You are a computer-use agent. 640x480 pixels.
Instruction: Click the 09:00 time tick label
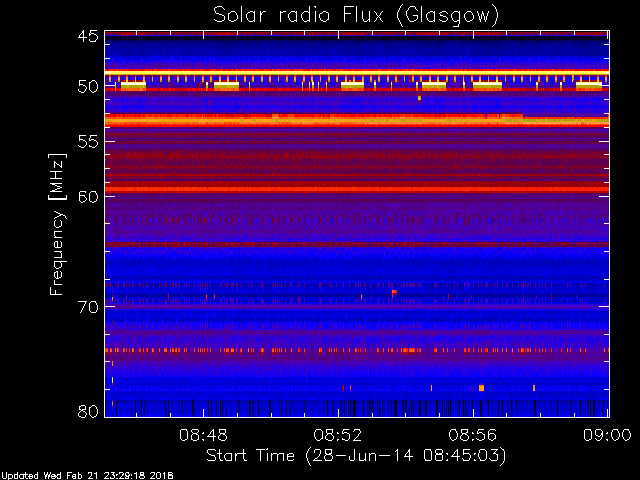pos(607,436)
